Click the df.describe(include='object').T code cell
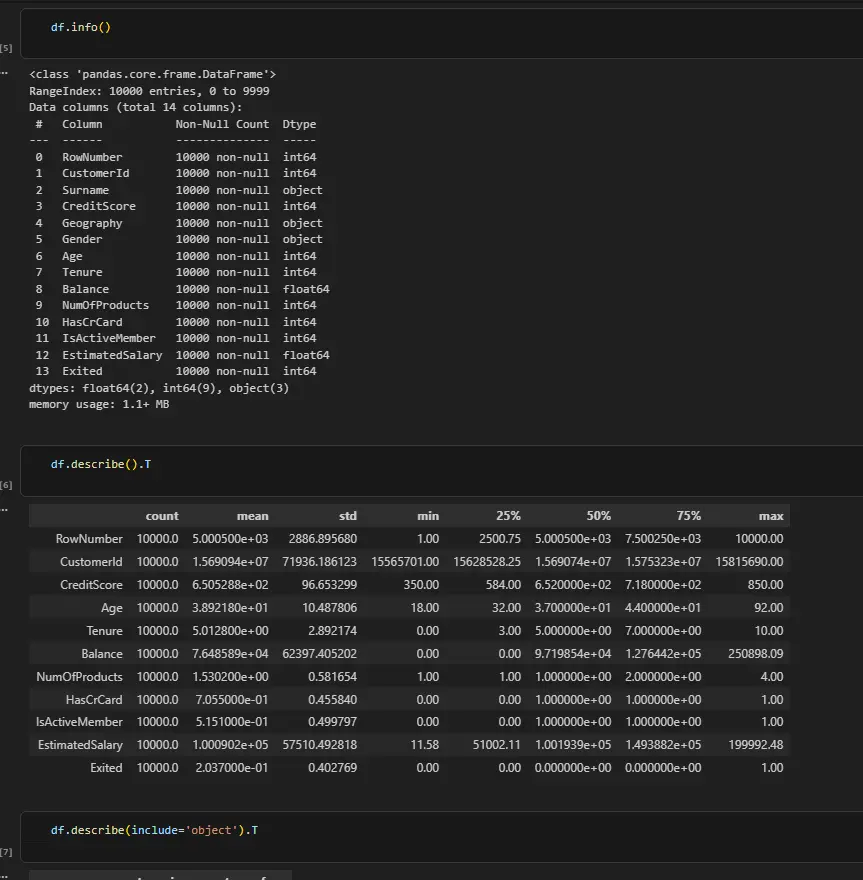 pyautogui.click(x=442, y=836)
